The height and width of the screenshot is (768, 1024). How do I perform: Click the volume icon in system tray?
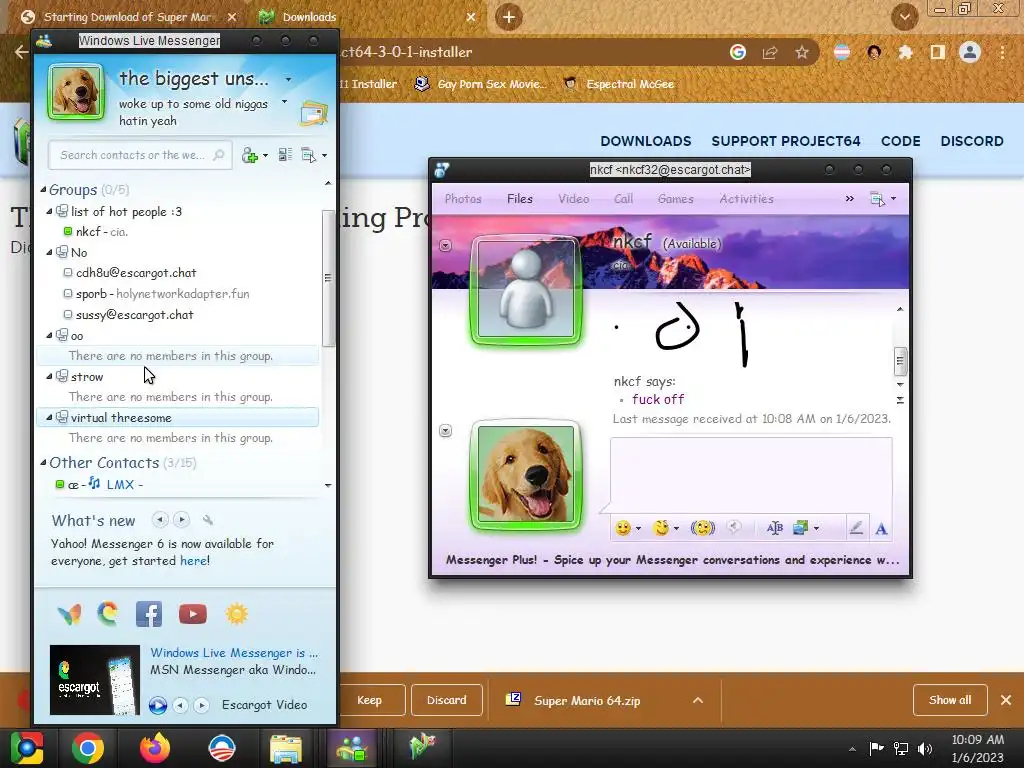pyautogui.click(x=925, y=748)
